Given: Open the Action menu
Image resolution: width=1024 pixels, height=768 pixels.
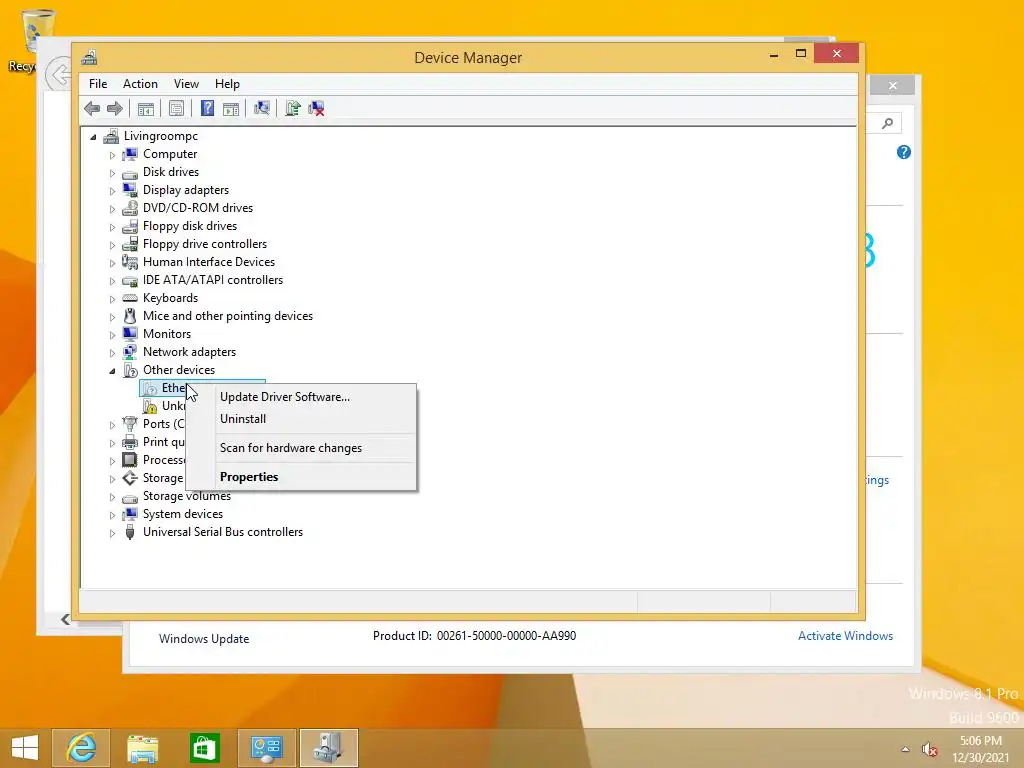Looking at the screenshot, I should point(140,84).
